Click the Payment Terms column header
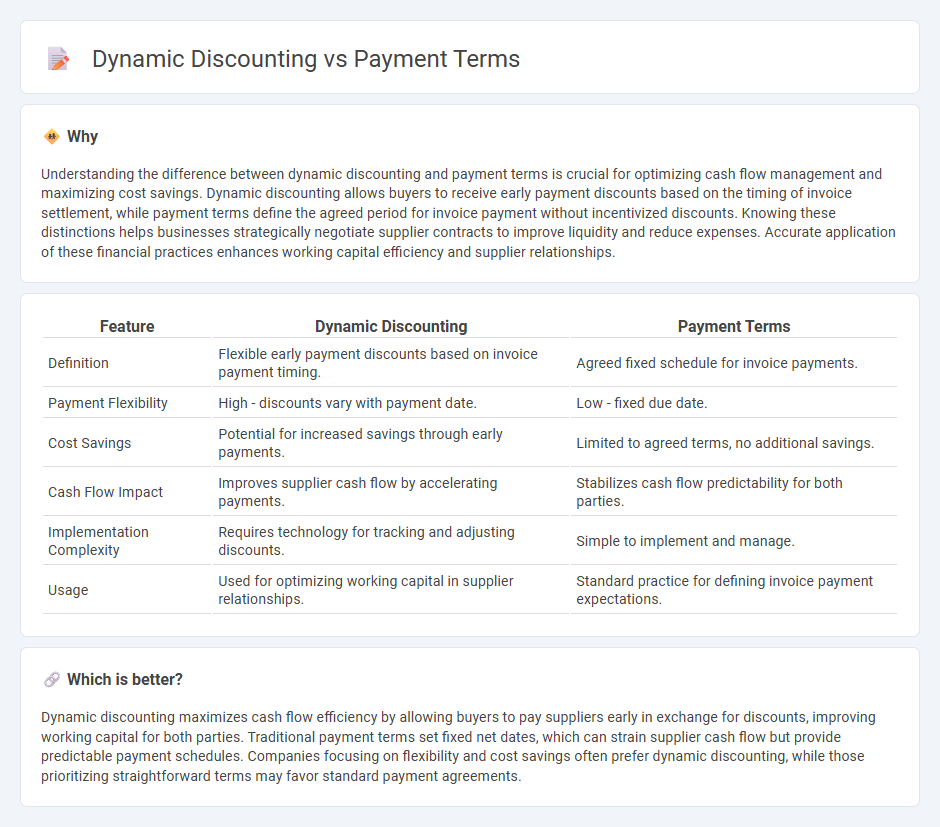This screenshot has height=827, width=940. pyautogui.click(x=734, y=326)
